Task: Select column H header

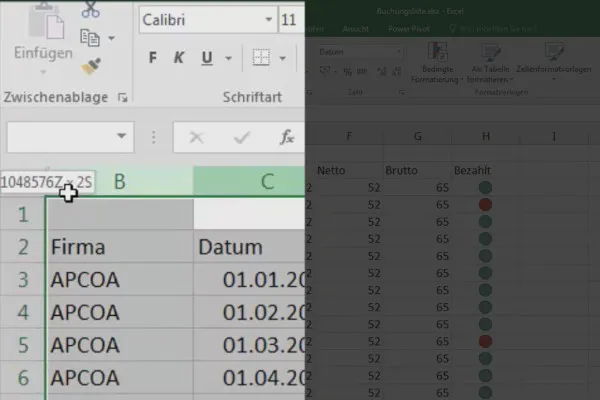Action: tap(486, 136)
